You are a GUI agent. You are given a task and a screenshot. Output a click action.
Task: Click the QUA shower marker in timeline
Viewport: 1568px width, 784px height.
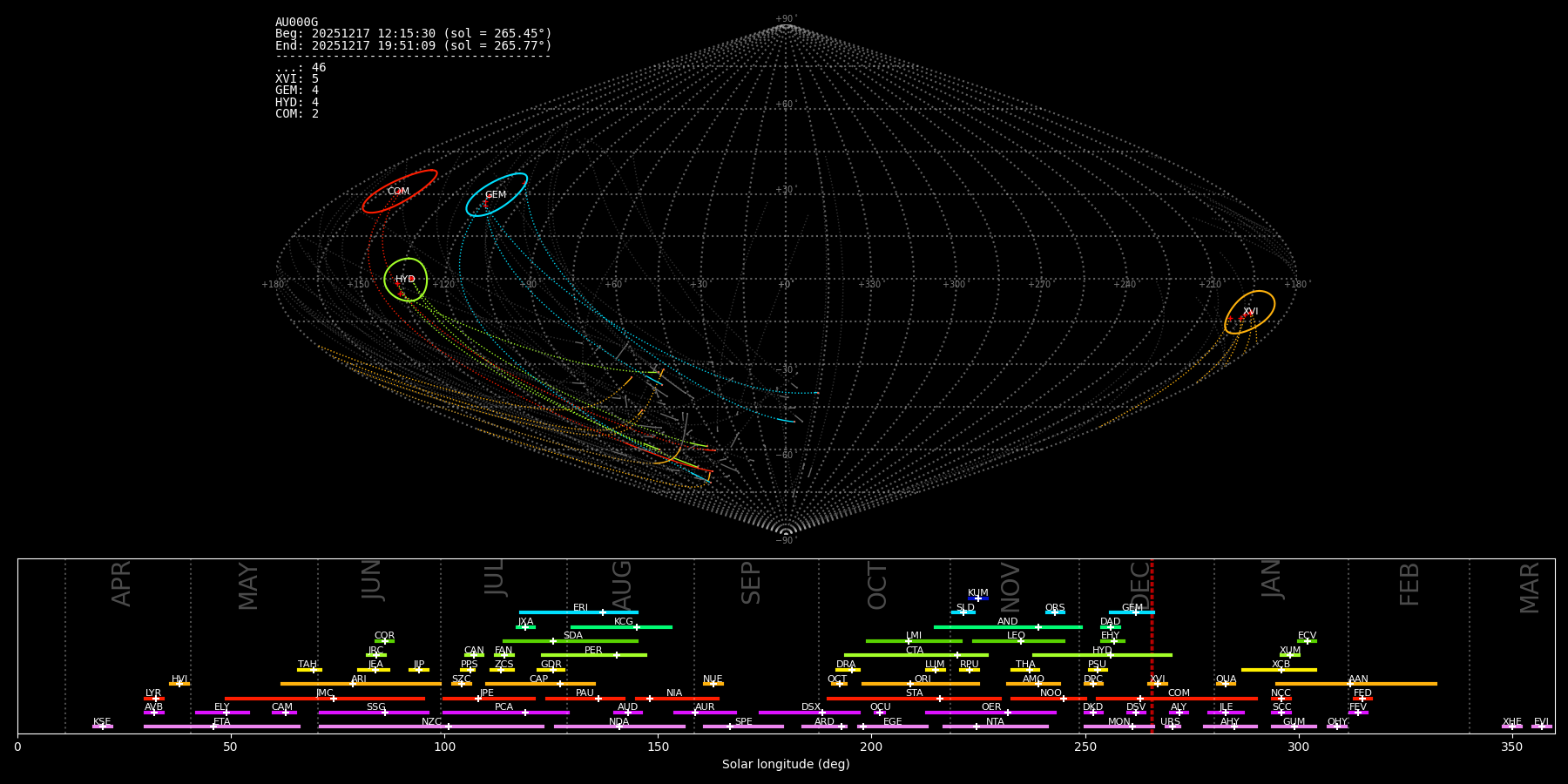(x=1226, y=684)
